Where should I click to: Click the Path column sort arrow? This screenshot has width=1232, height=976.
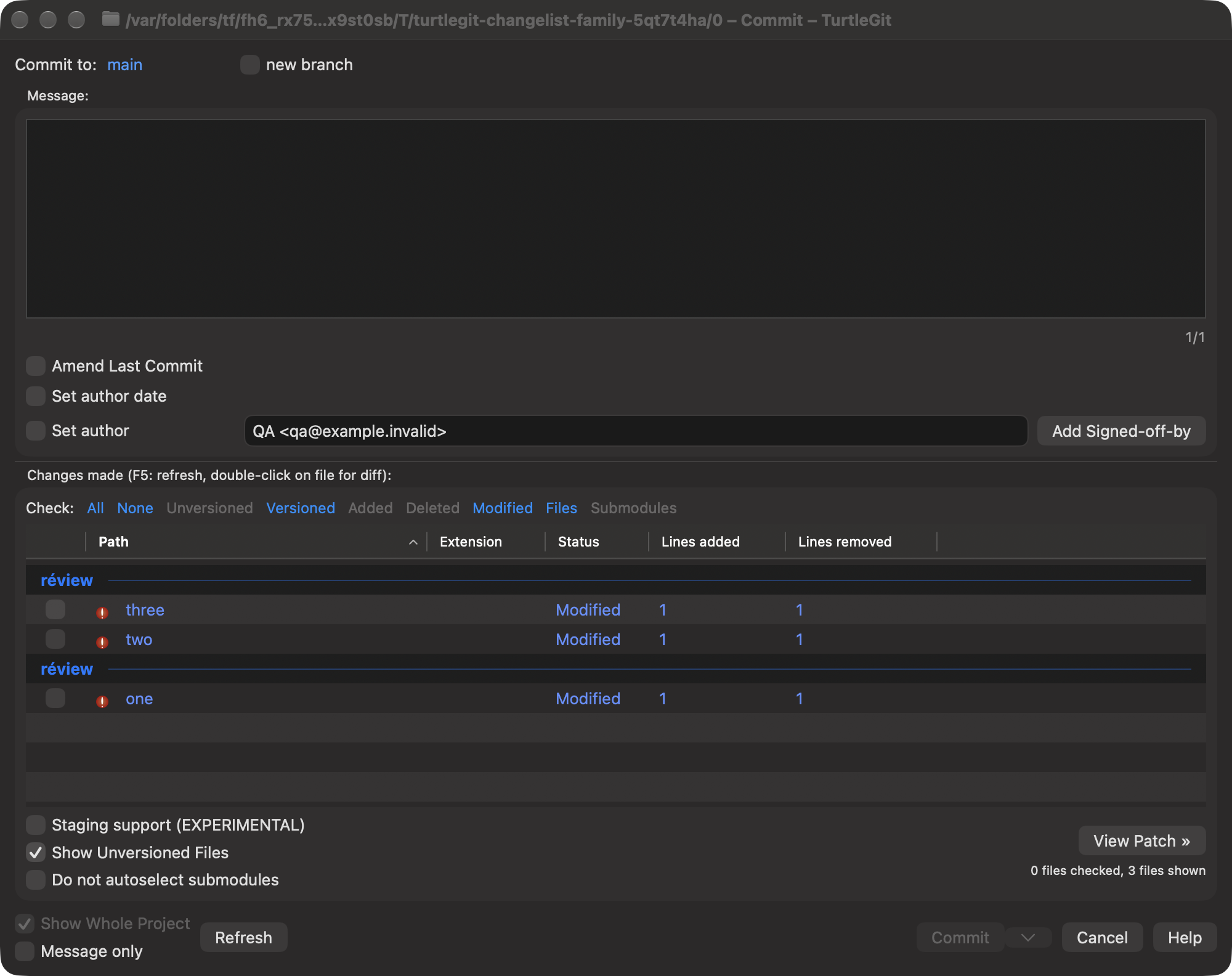pos(413,542)
